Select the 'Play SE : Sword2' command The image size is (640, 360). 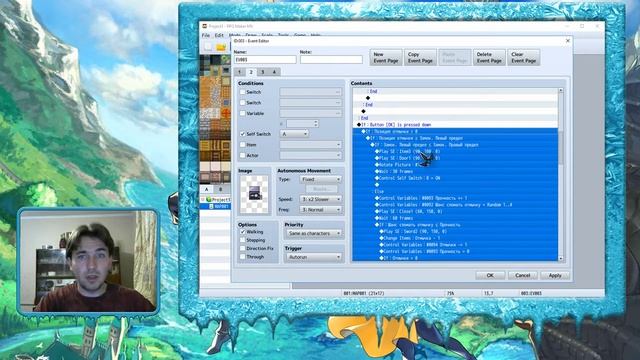[455, 231]
